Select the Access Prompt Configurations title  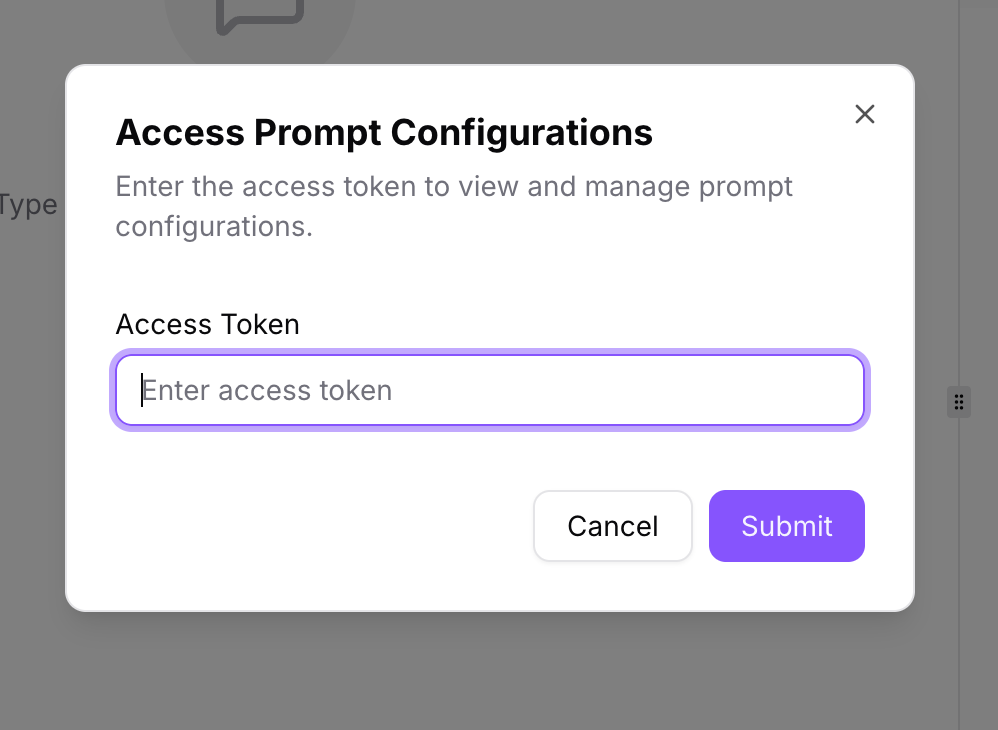[x=384, y=131]
